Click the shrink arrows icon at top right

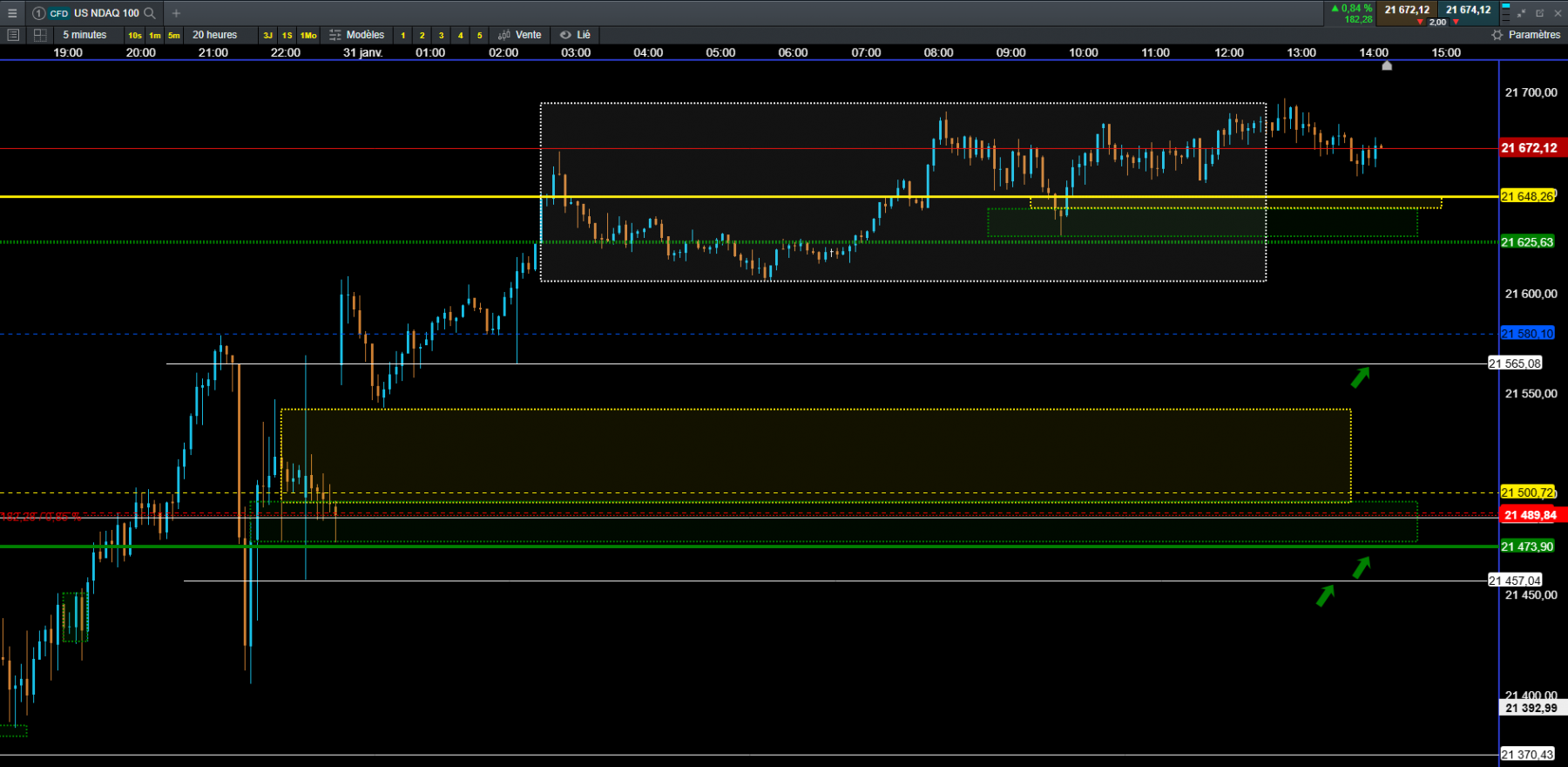click(1522, 13)
